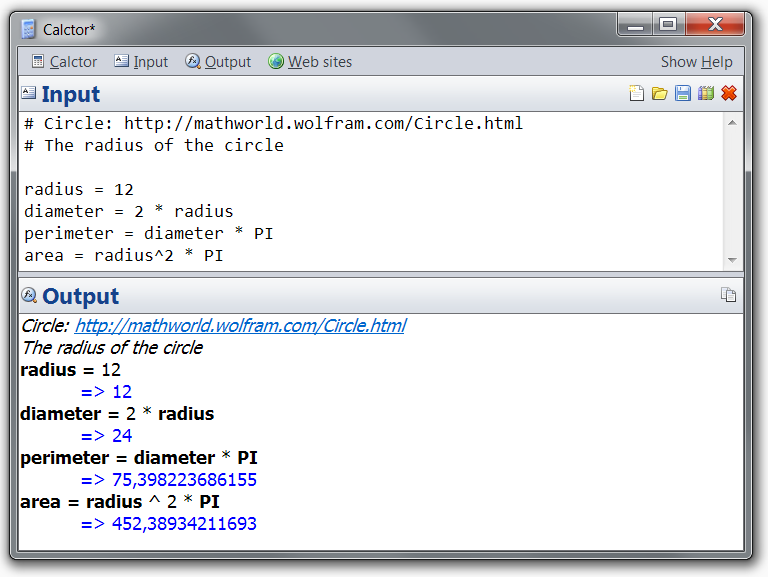Open the books library icon in the Input header
The image size is (768, 577).
pyautogui.click(x=706, y=93)
